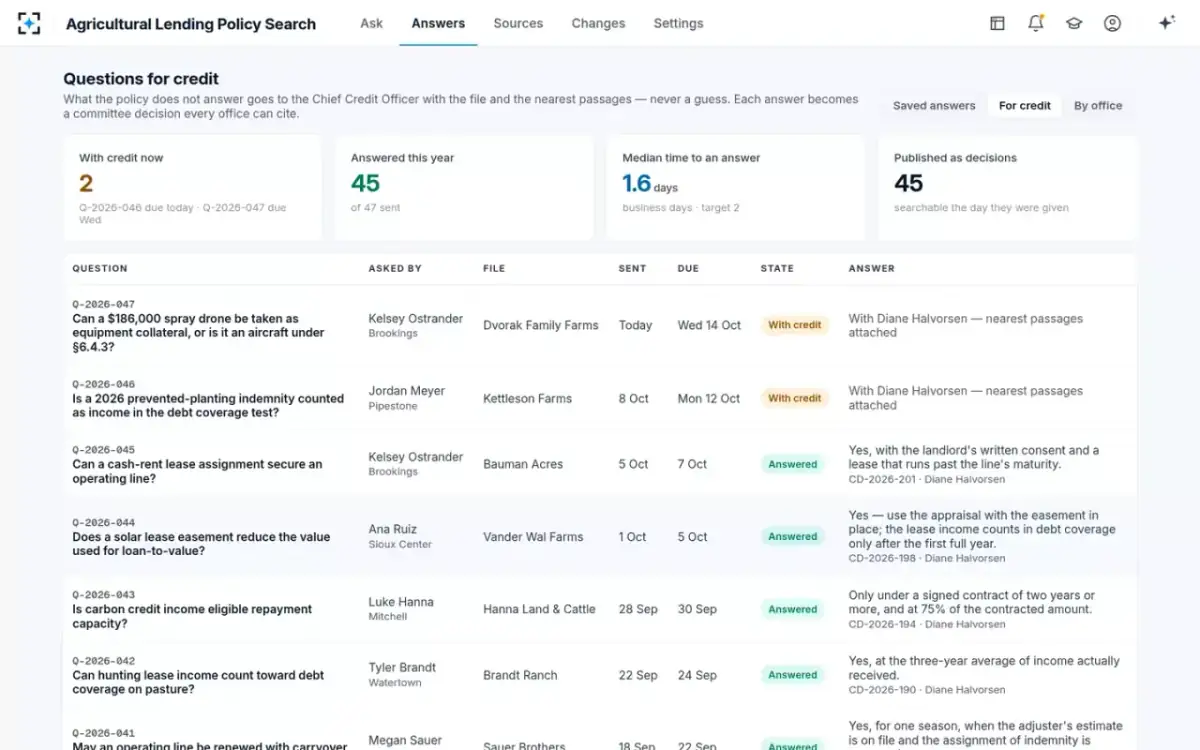Select the For credit view
Viewport: 1200px width, 750px height.
point(1024,105)
